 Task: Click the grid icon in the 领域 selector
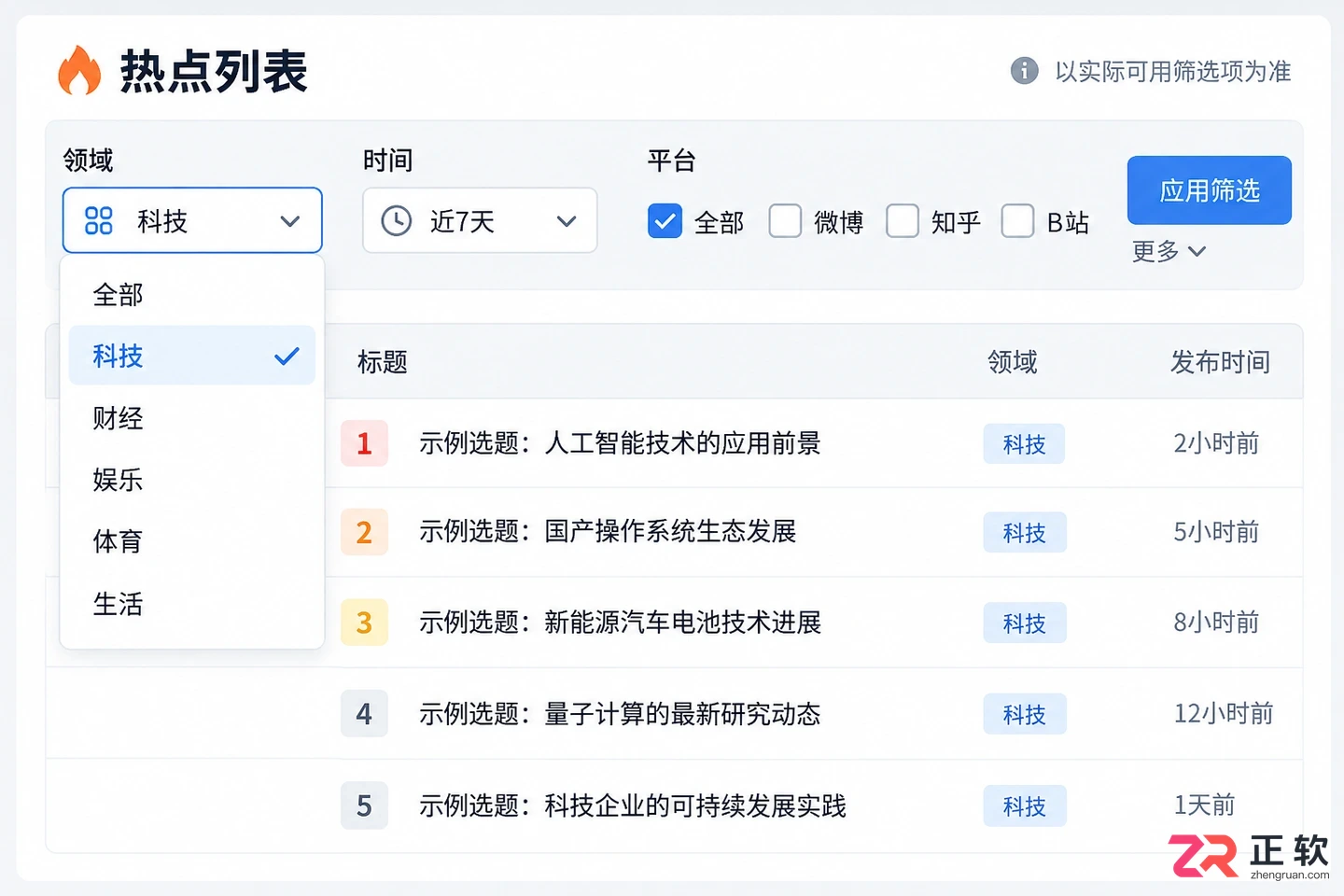click(x=98, y=221)
